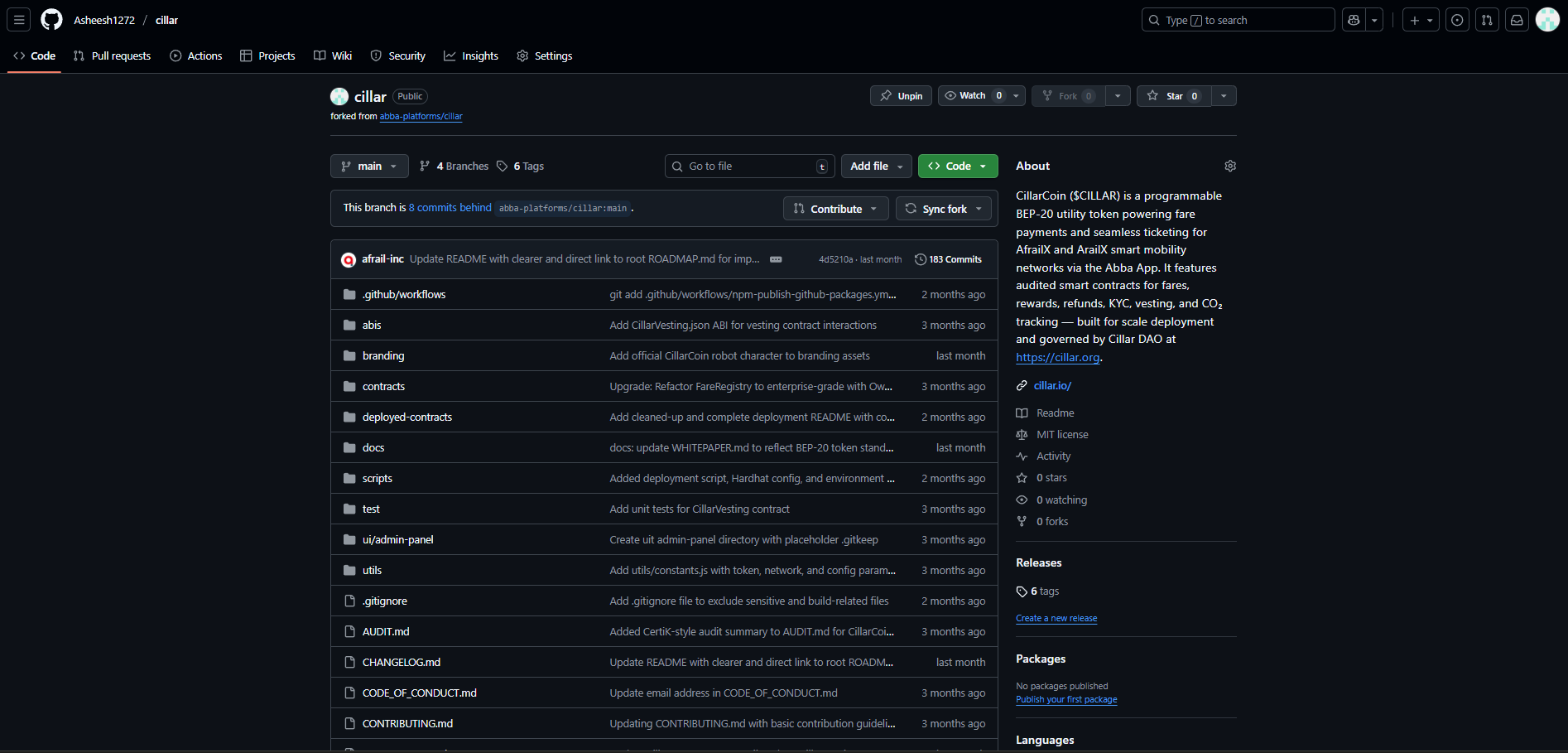
Task: Switch to the Actions tab
Action: click(x=196, y=56)
